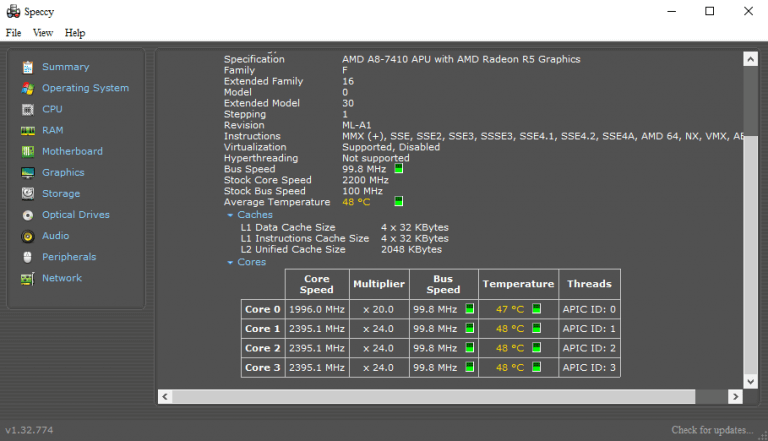This screenshot has height=441, width=768.
Task: Click the CPU chip icon in sidebar
Action: click(x=28, y=109)
